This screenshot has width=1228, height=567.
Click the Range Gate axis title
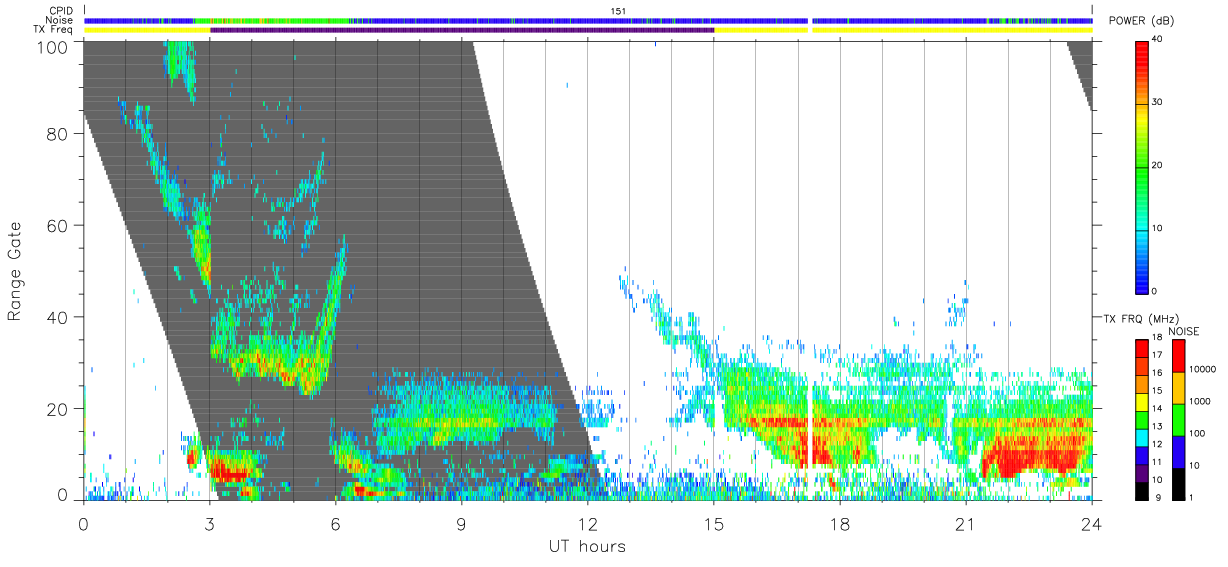coord(15,272)
